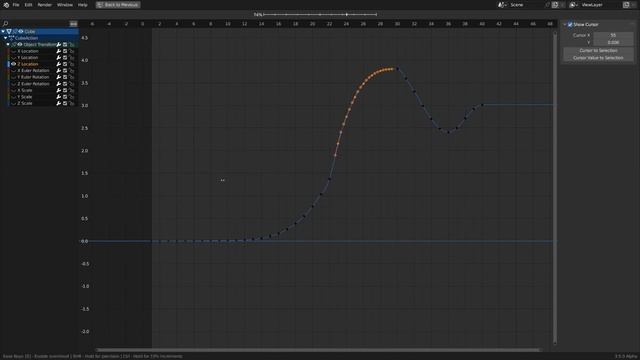The image size is (640, 360).
Task: Toggle the Show Cursor checkbox
Action: [x=570, y=24]
